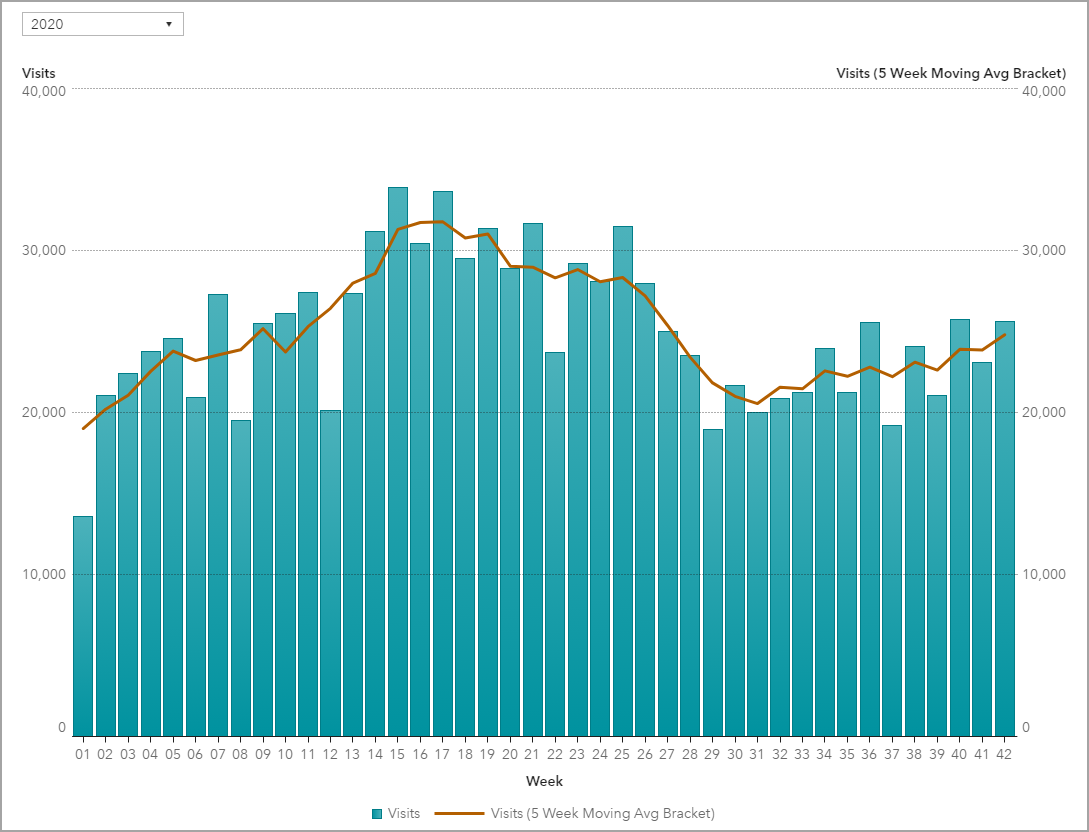Click the bar for week 01

pos(83,625)
